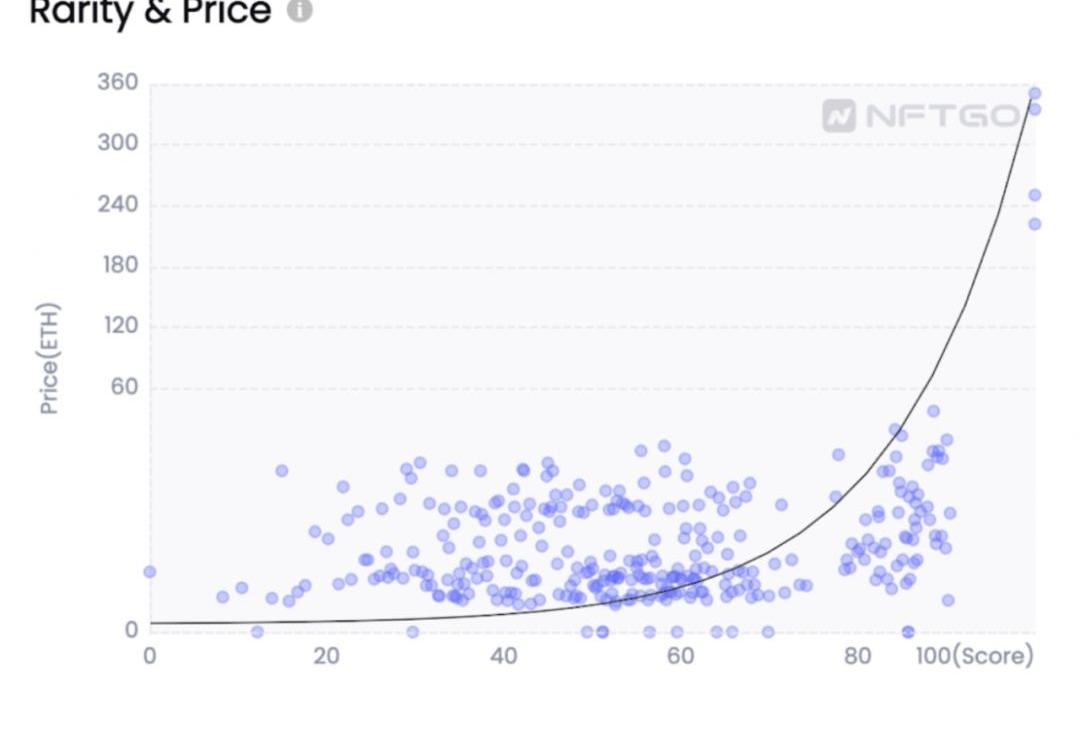This screenshot has width=1080, height=736.
Task: Select the leftmost data point at score 0
Action: 150,572
